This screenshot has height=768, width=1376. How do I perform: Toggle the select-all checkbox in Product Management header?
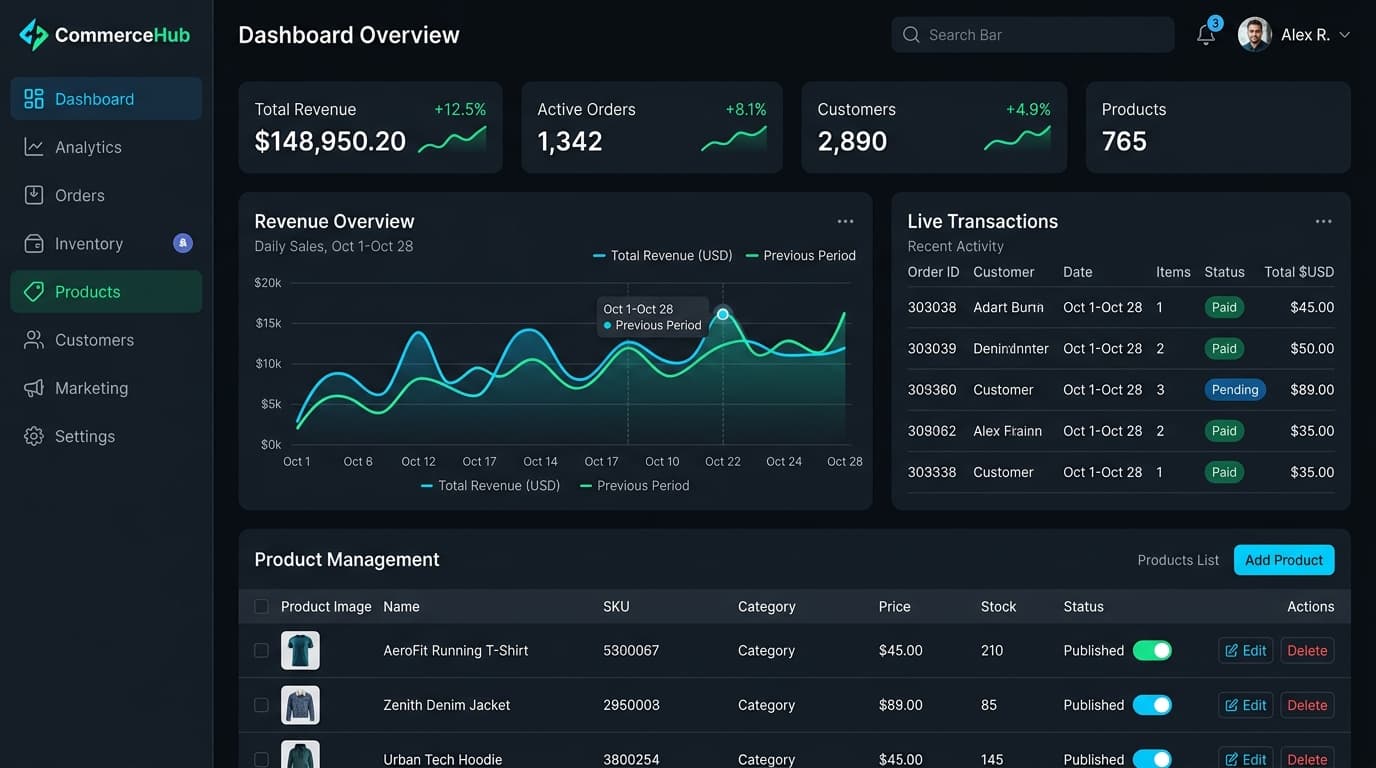(261, 606)
